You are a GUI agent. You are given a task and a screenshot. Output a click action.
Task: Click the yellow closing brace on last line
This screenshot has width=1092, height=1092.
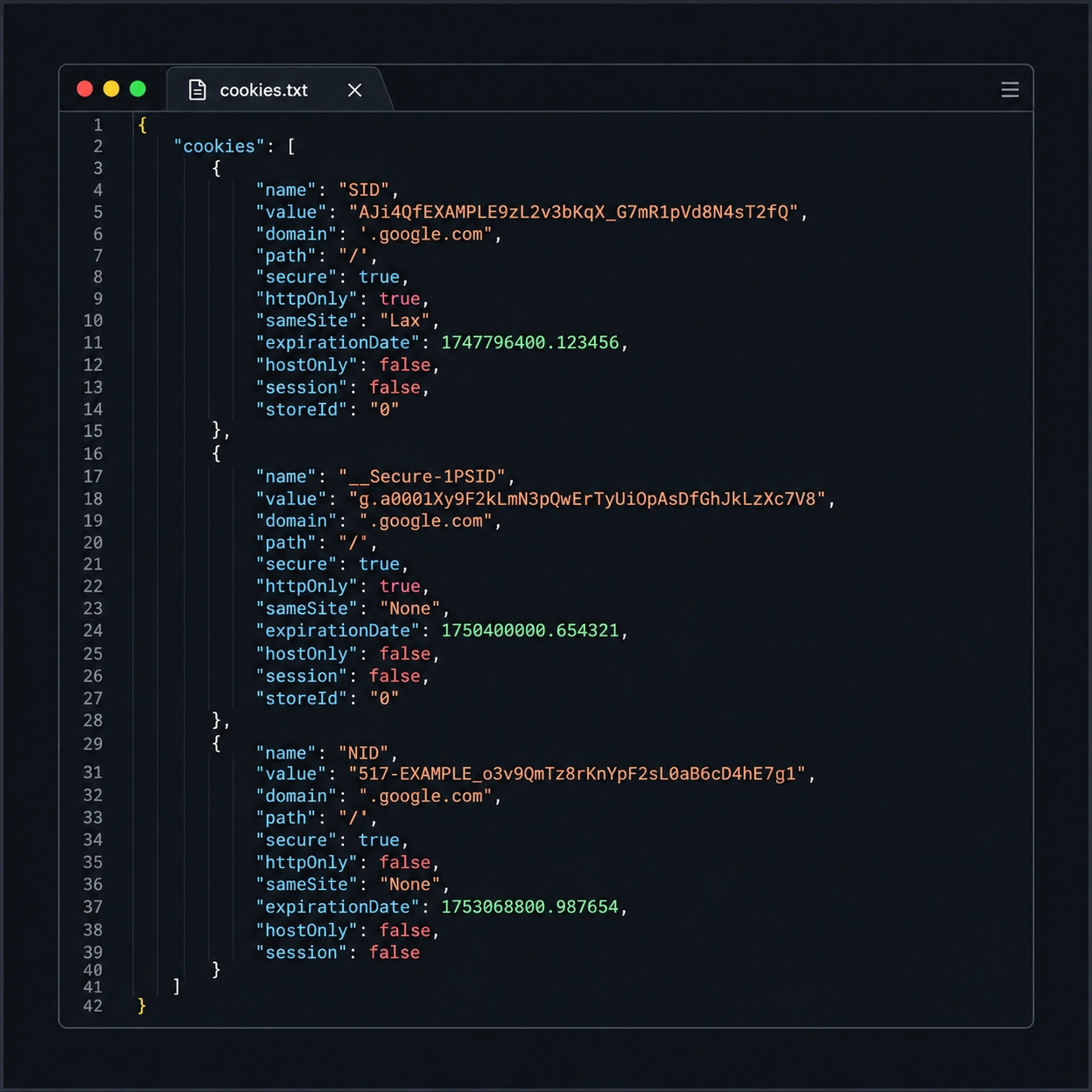(142, 1006)
